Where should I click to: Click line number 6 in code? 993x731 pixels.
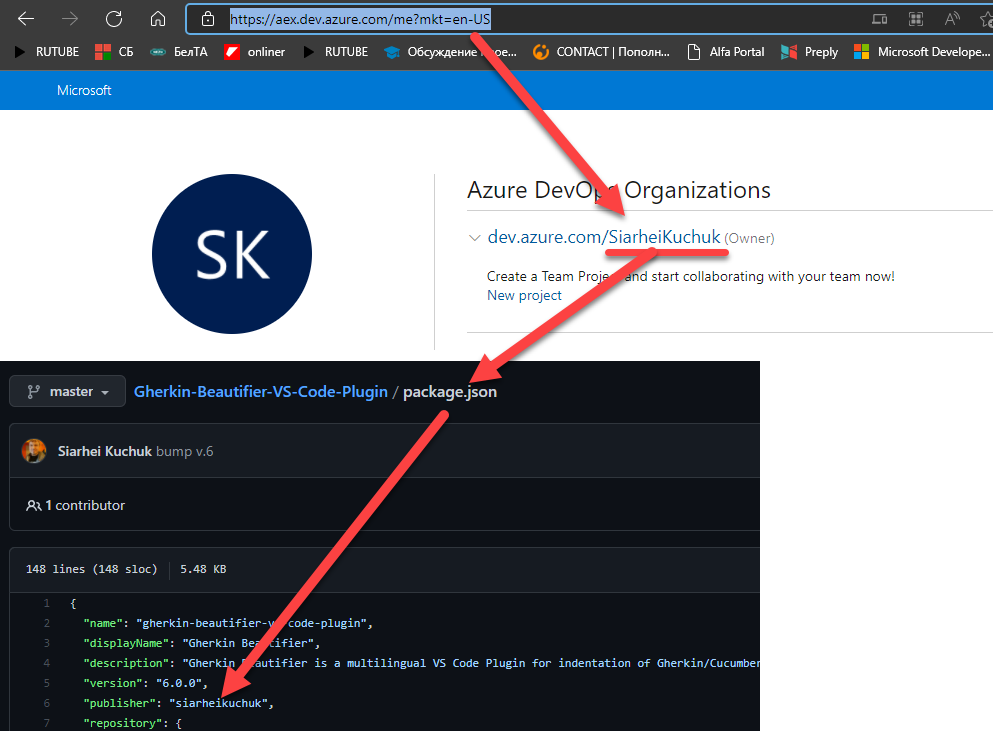46,703
